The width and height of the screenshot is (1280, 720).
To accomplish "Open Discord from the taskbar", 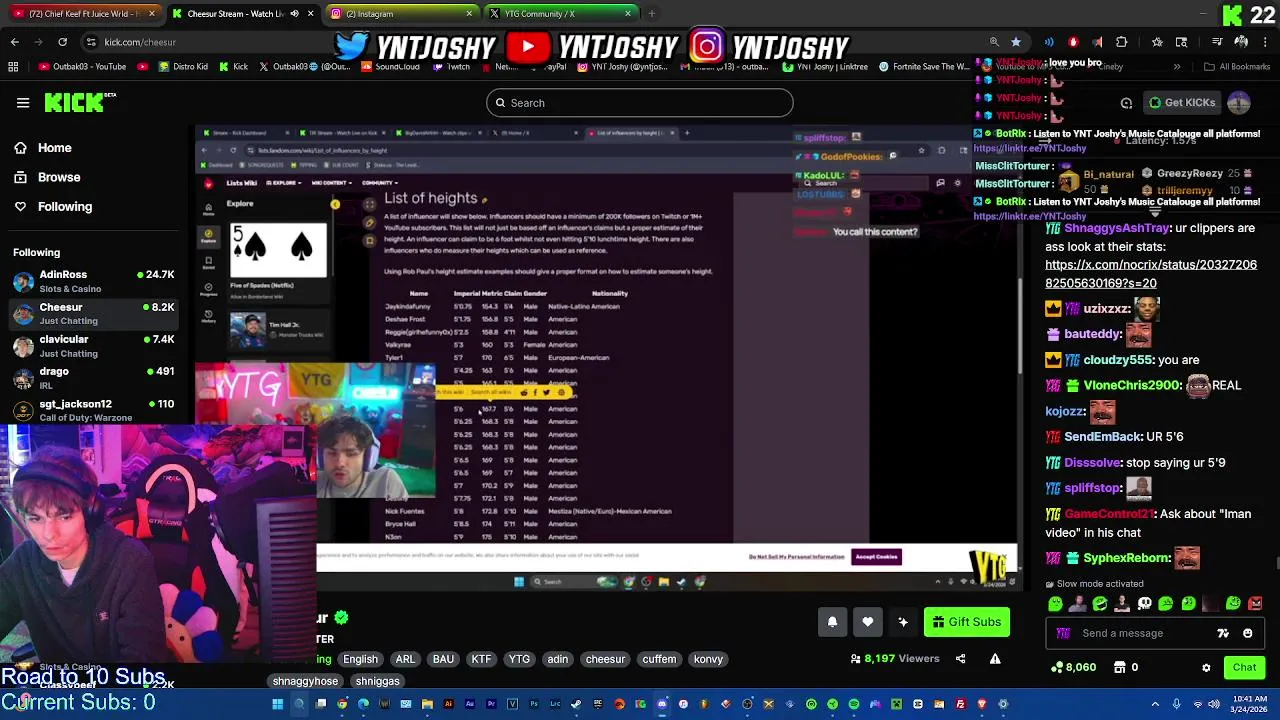I will click(x=662, y=704).
